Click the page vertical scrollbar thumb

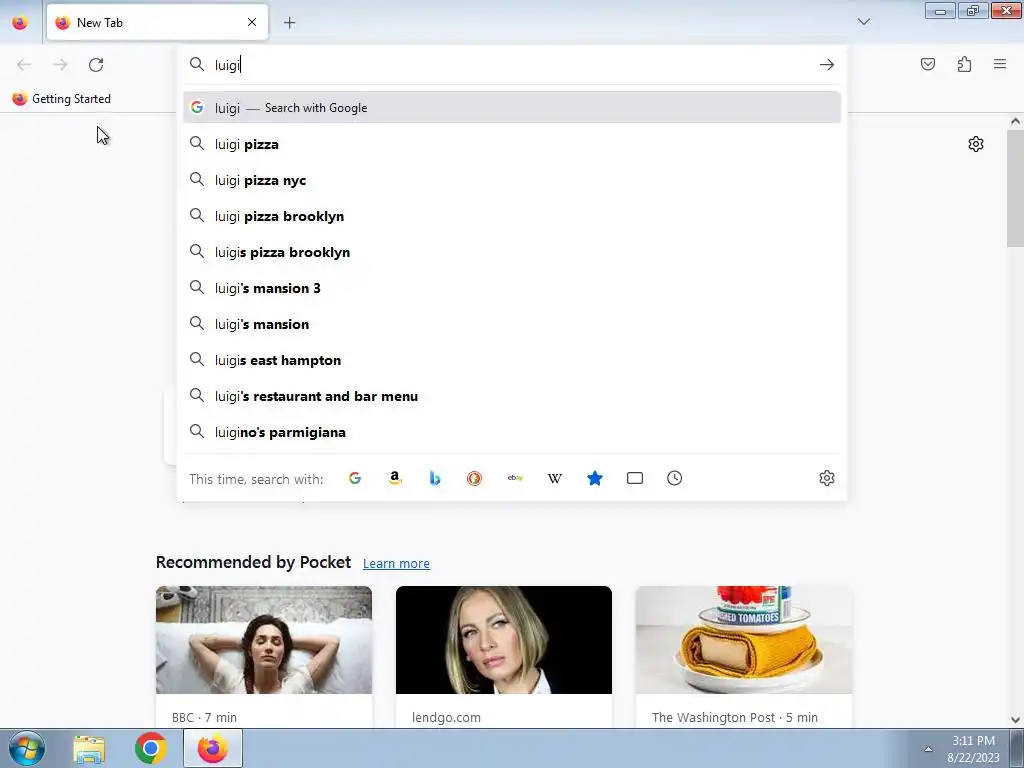(x=1015, y=188)
